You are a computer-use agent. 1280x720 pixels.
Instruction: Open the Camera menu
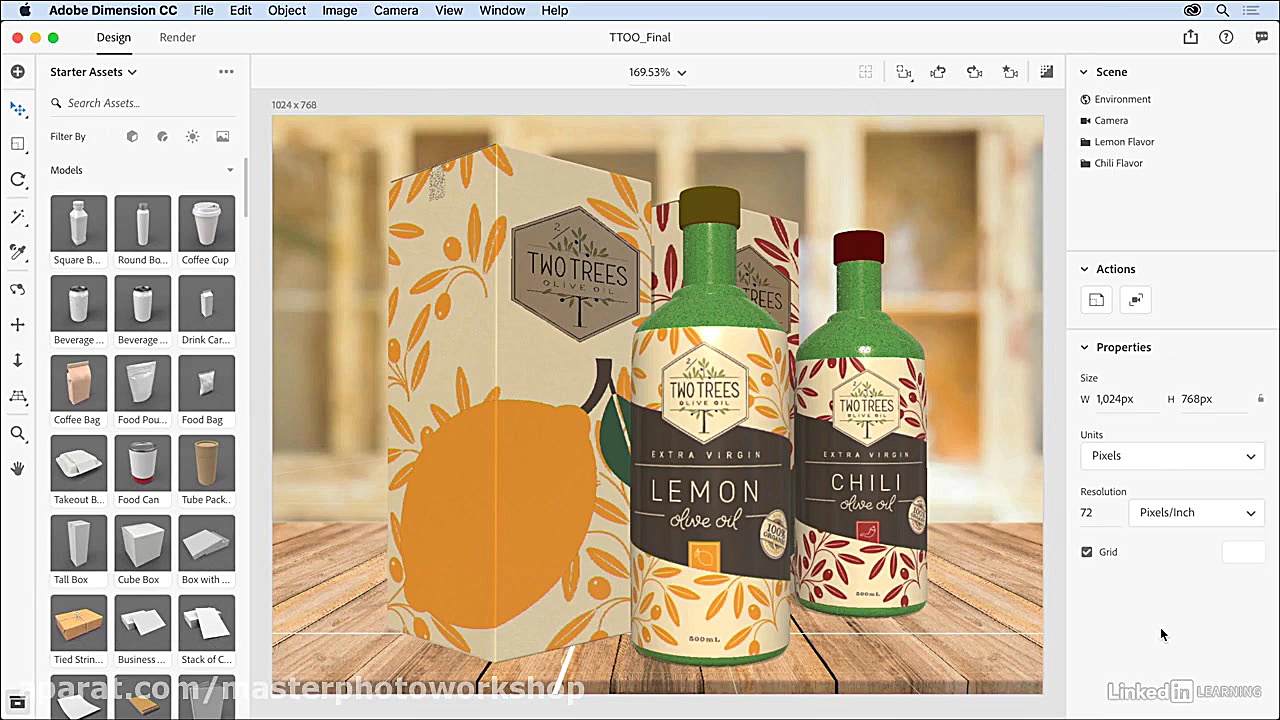pos(396,10)
